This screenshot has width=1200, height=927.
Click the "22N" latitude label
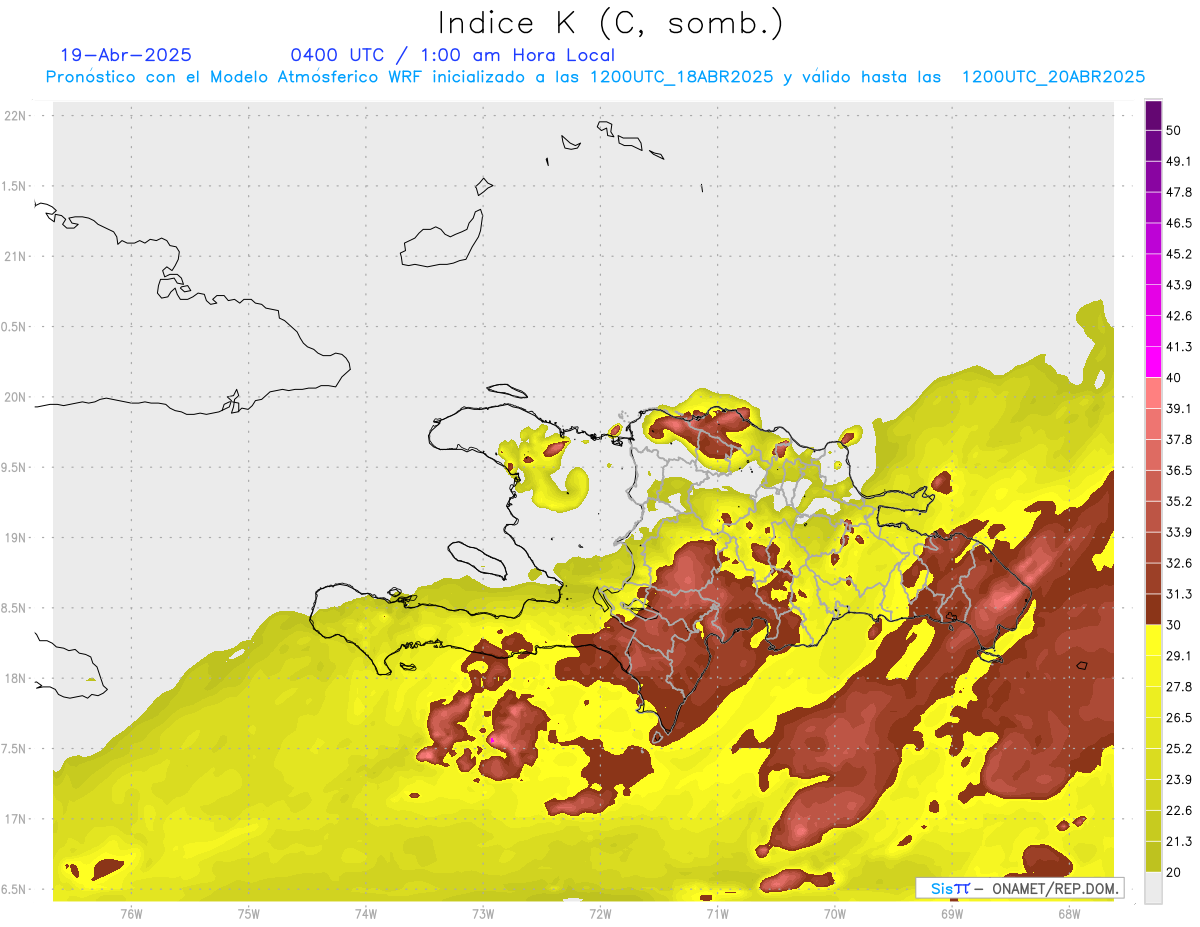[x=16, y=116]
